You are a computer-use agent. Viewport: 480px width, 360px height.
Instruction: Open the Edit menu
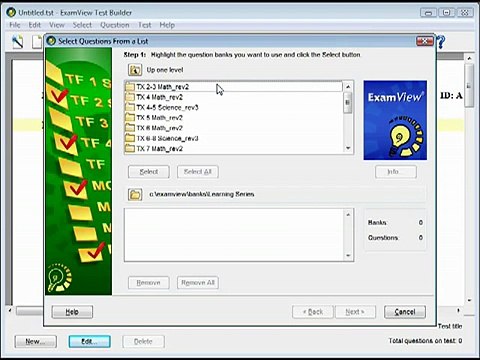[x=35, y=25]
